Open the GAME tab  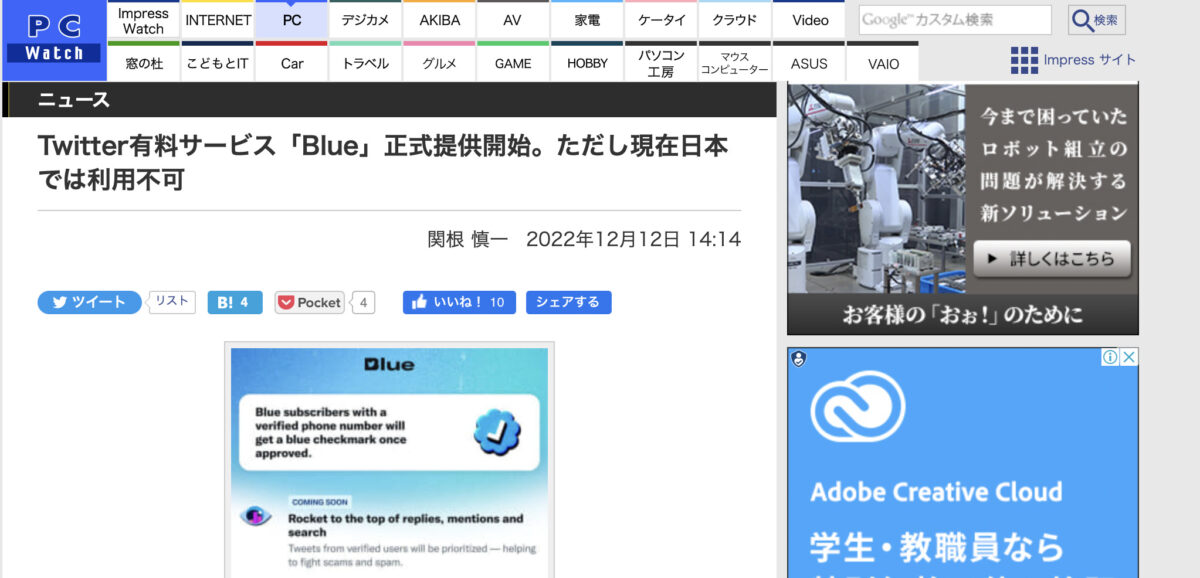click(513, 62)
